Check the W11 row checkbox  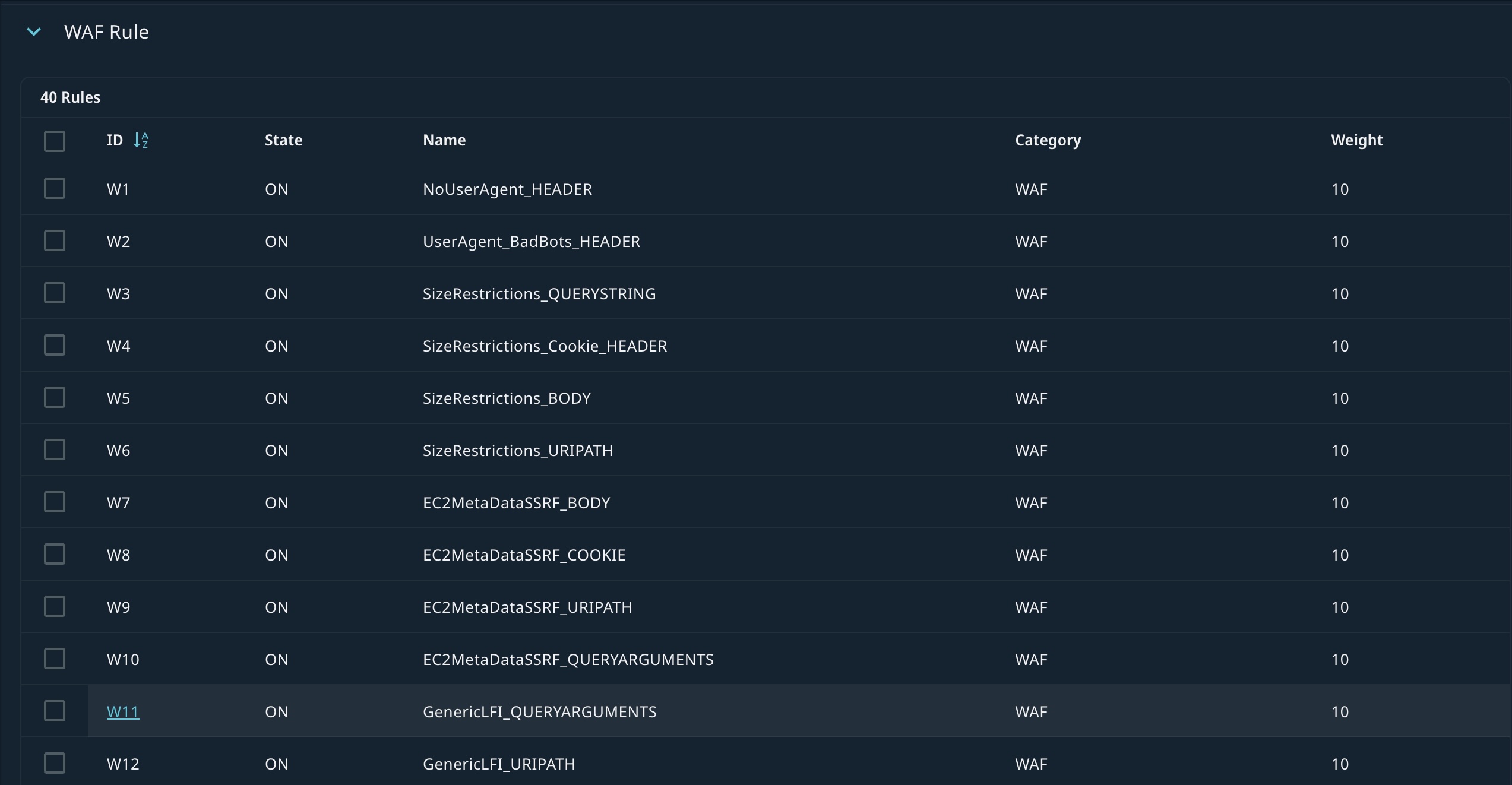click(55, 711)
